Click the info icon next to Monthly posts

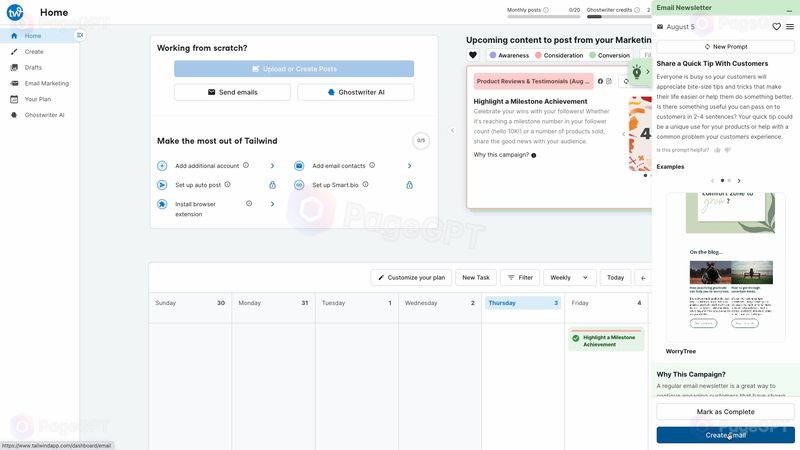point(546,10)
